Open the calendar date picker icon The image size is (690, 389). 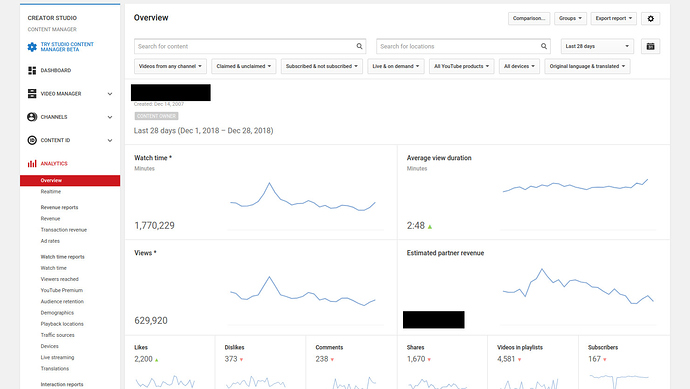tap(650, 46)
